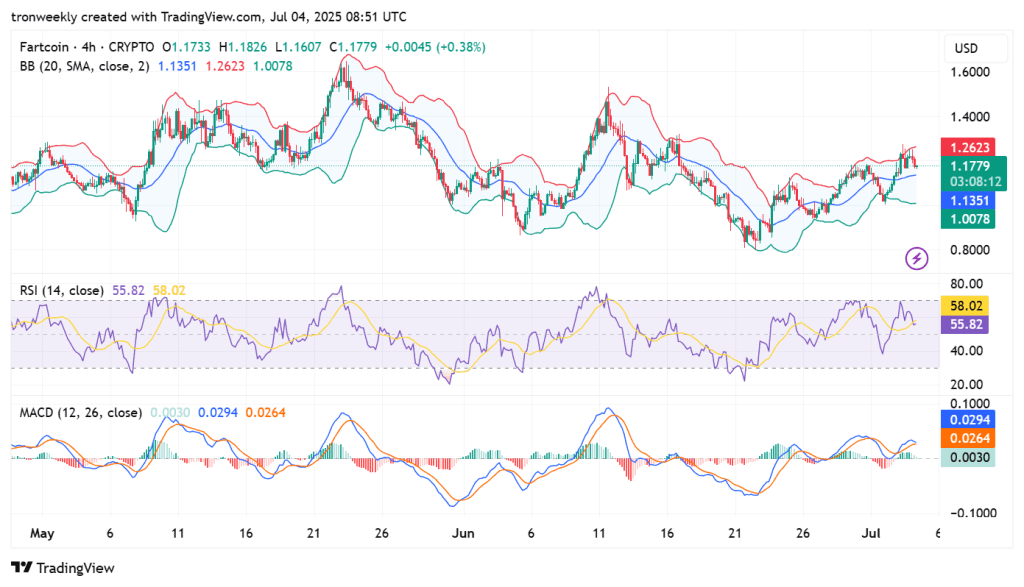
Task: Click the May label on time axis
Action: point(42,533)
